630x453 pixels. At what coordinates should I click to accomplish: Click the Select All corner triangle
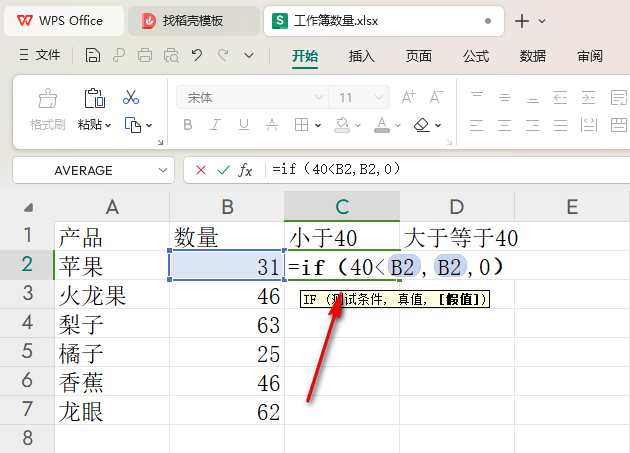28,207
